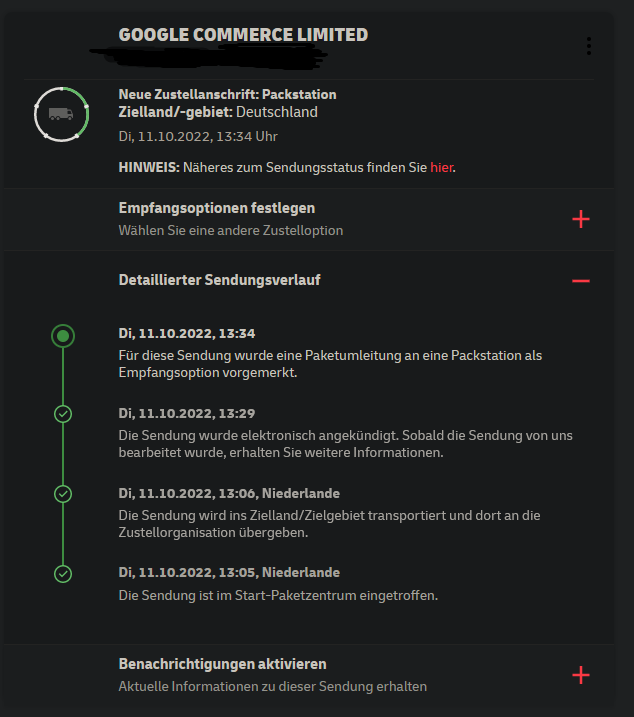Click the checkmark timeline marker for 13:06

pos(63,494)
